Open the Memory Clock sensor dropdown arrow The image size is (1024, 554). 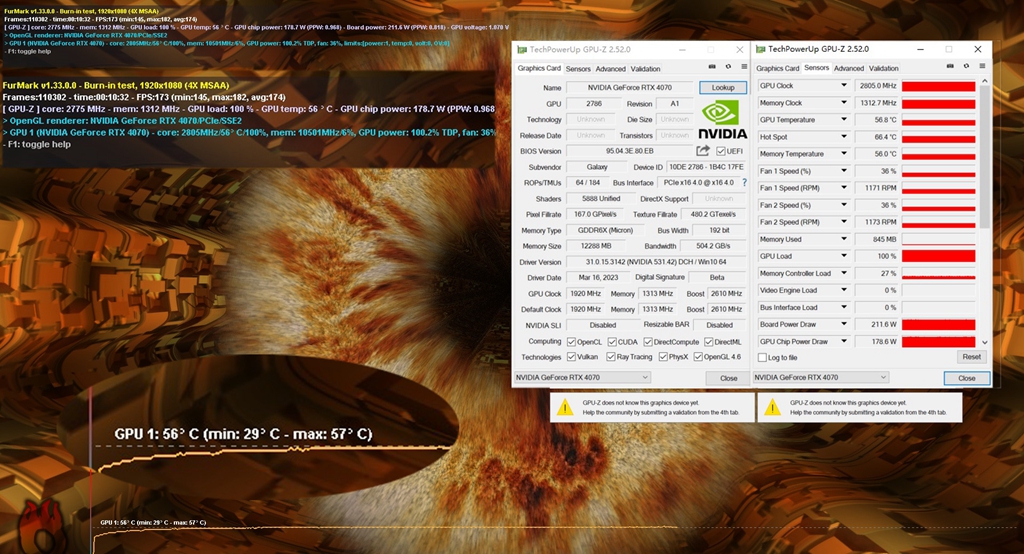844,103
